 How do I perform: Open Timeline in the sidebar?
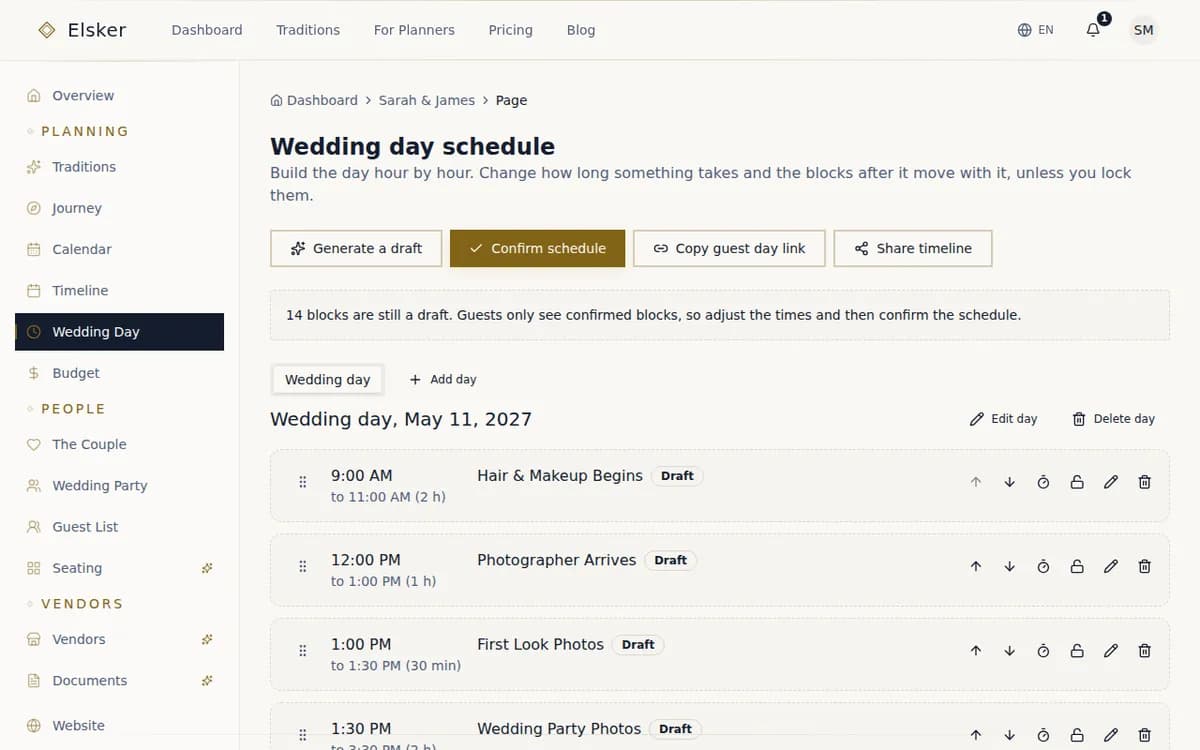(119, 290)
